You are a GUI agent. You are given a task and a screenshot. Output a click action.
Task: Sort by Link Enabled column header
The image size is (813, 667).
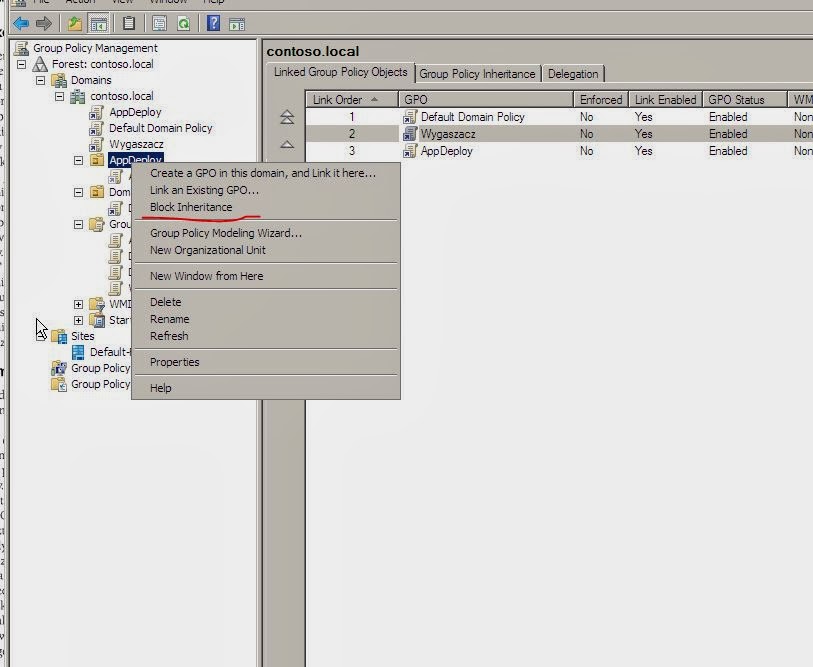click(x=665, y=100)
